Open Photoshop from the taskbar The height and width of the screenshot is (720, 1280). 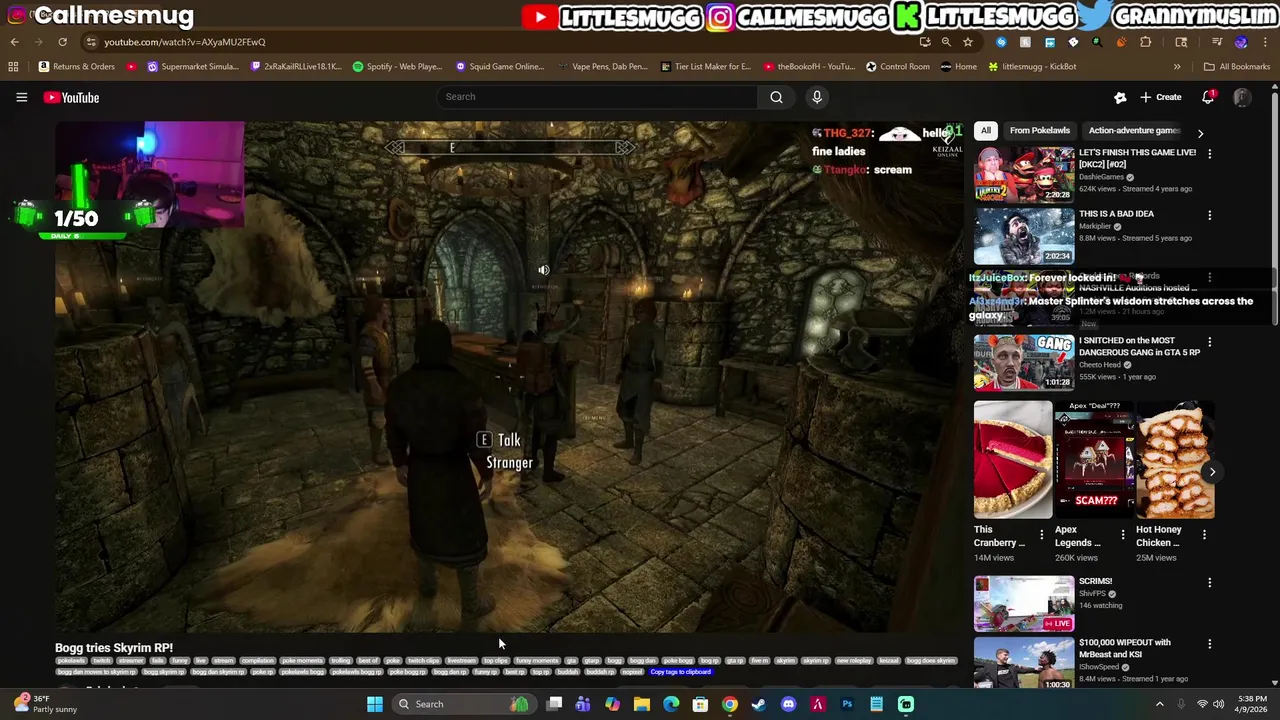pos(847,704)
